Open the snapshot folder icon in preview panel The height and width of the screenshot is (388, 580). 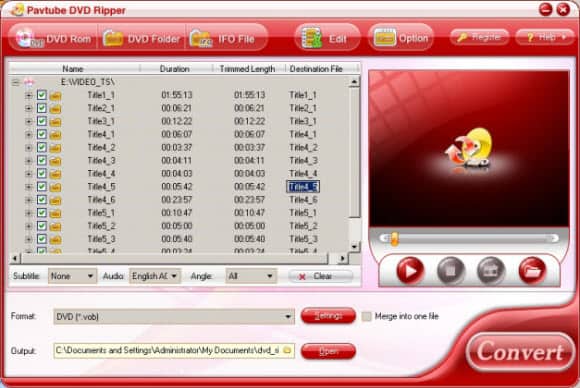(532, 271)
